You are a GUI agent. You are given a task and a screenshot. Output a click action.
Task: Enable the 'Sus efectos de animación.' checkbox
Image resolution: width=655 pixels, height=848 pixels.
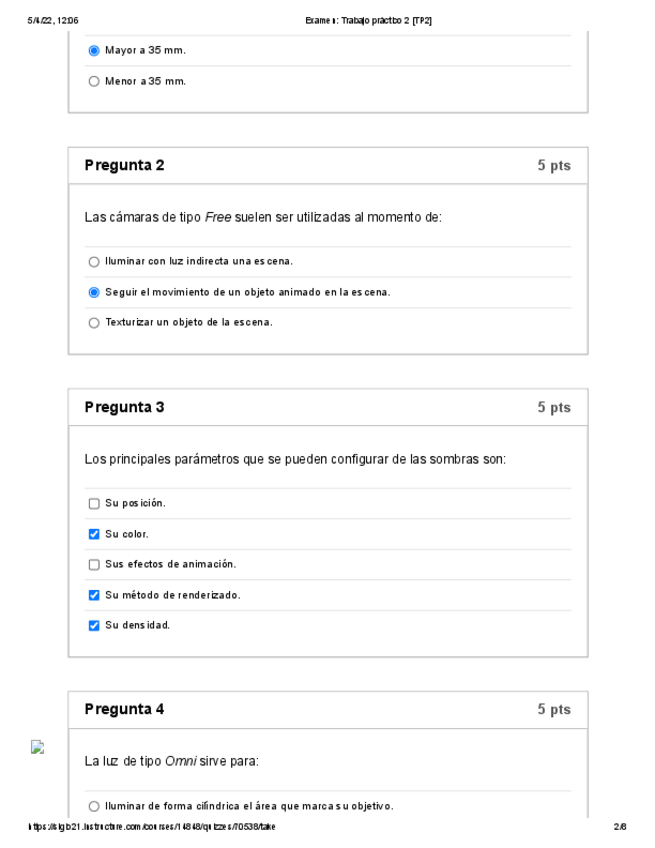click(94, 565)
